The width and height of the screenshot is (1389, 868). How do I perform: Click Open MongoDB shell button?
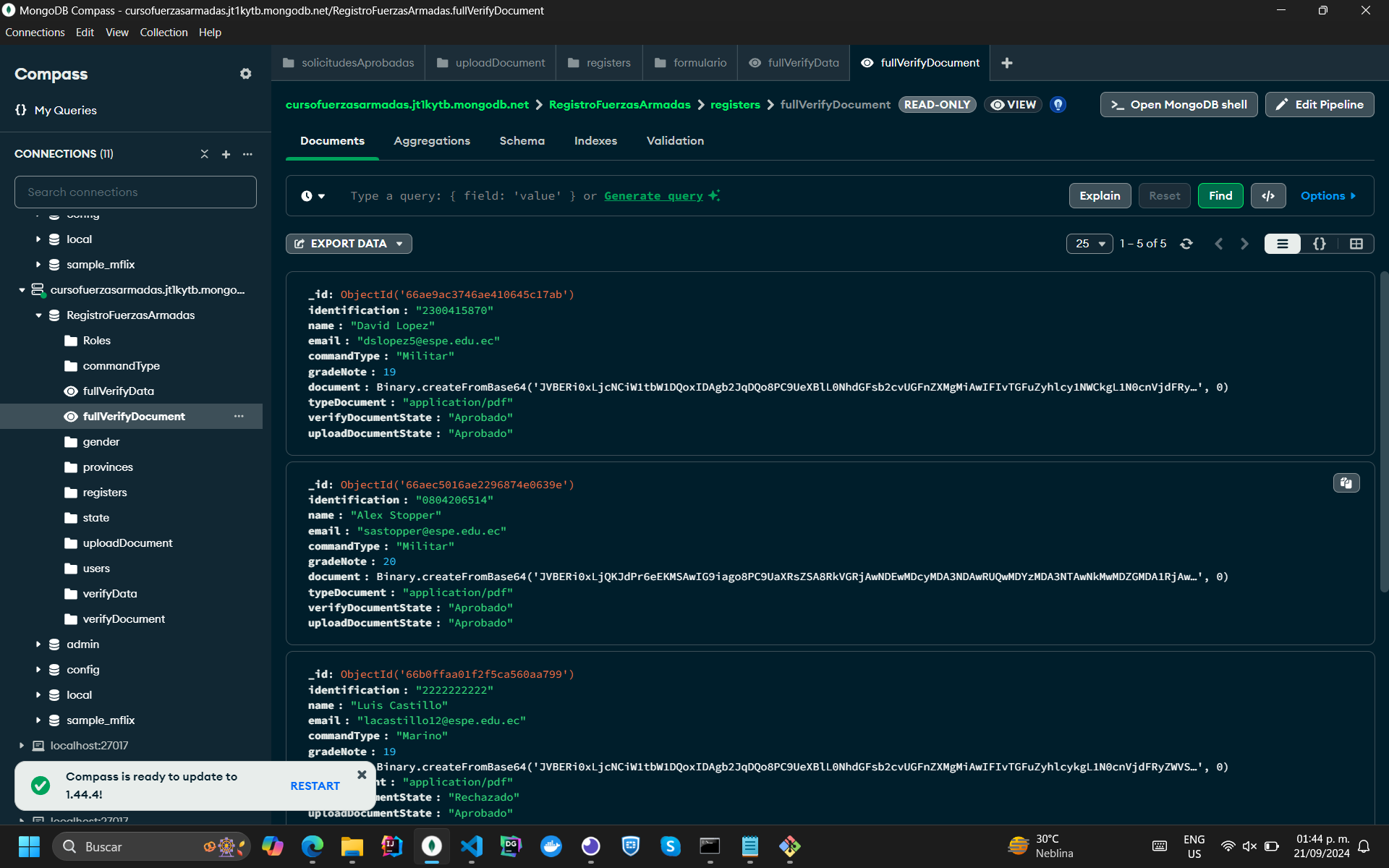[1179, 105]
